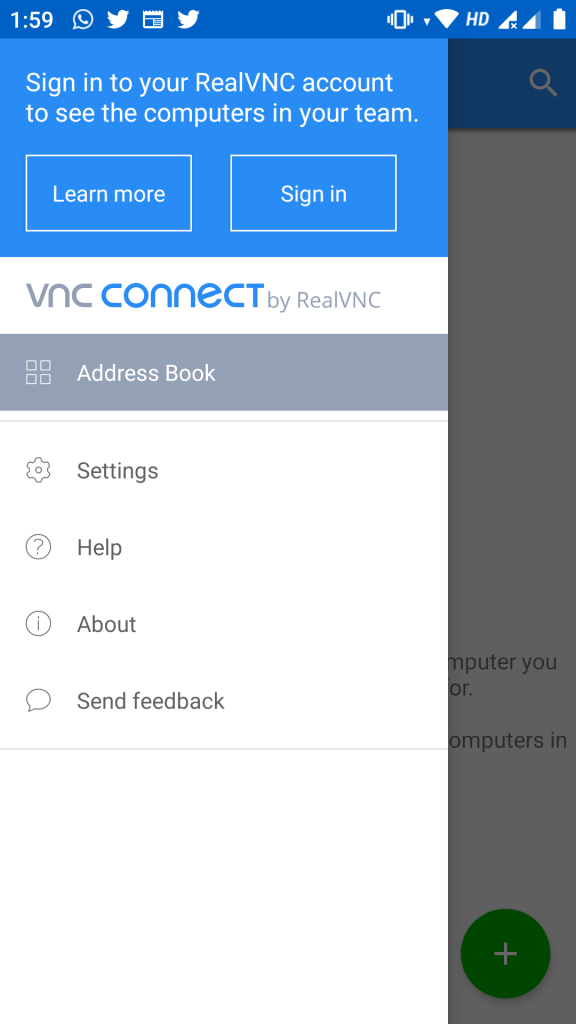Tap the search magnifier icon
The width and height of the screenshot is (576, 1024).
(543, 83)
